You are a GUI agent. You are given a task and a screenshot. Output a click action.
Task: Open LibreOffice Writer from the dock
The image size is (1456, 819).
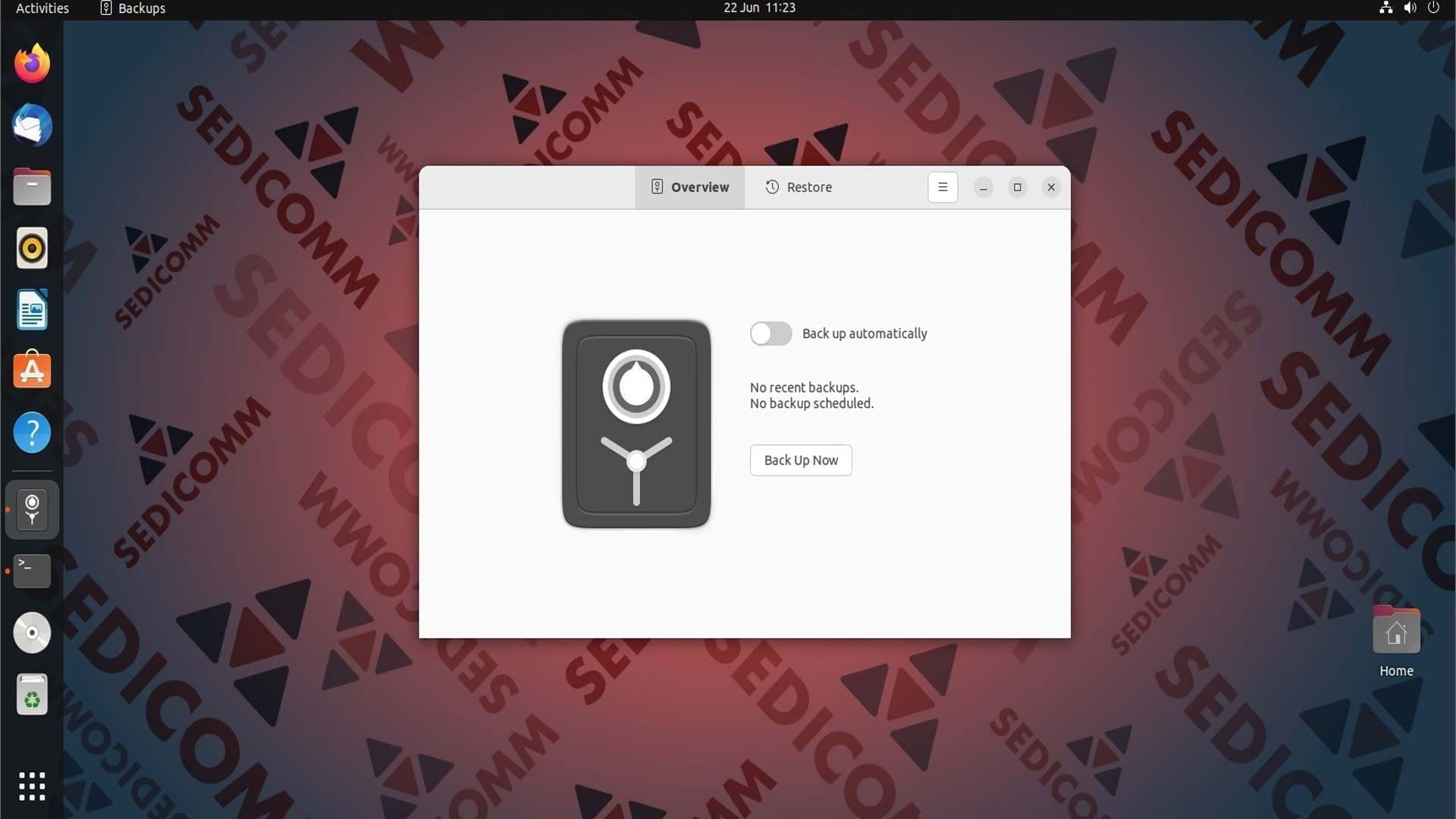click(x=32, y=309)
